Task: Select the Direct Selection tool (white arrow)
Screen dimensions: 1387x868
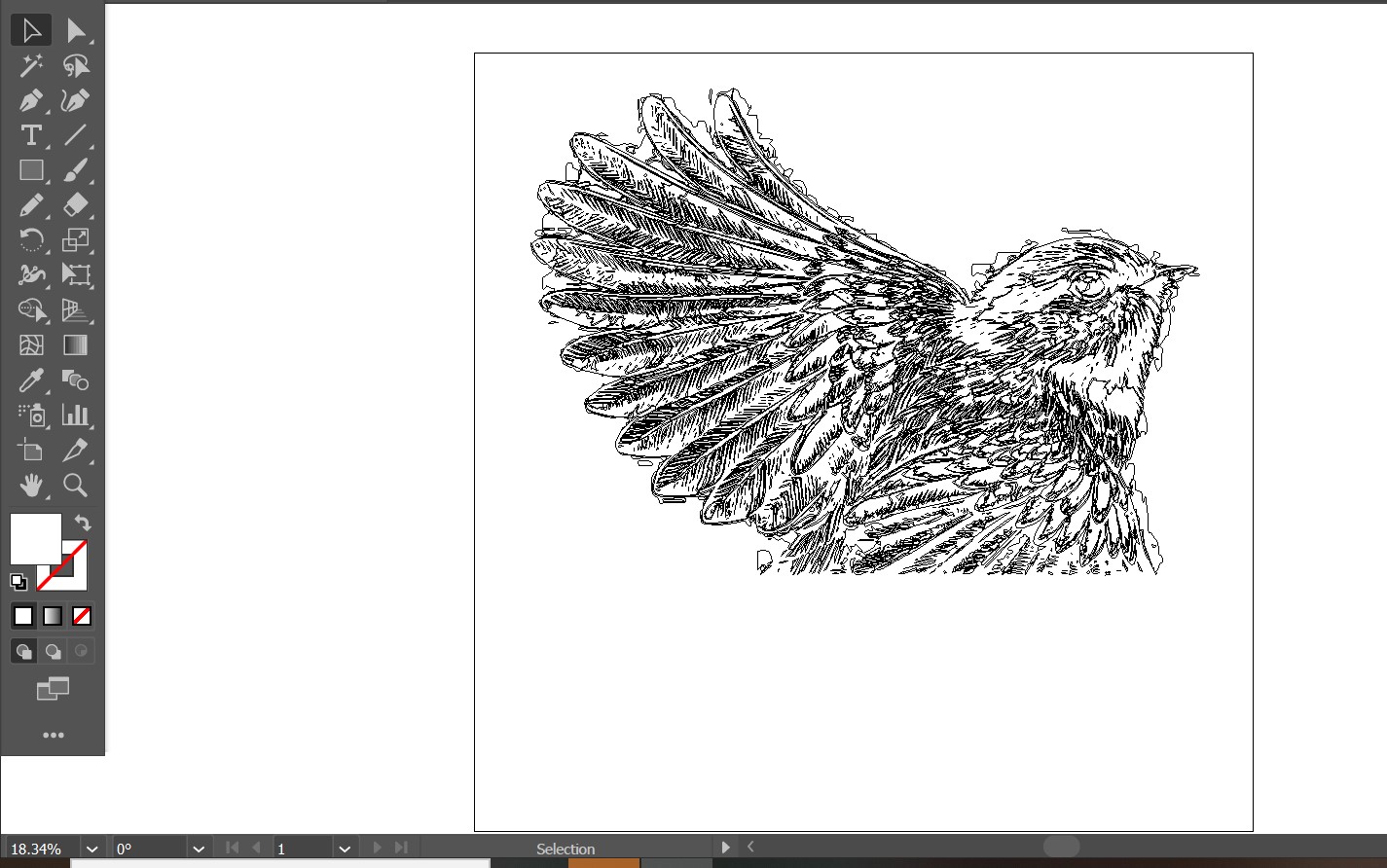Action: (76, 30)
